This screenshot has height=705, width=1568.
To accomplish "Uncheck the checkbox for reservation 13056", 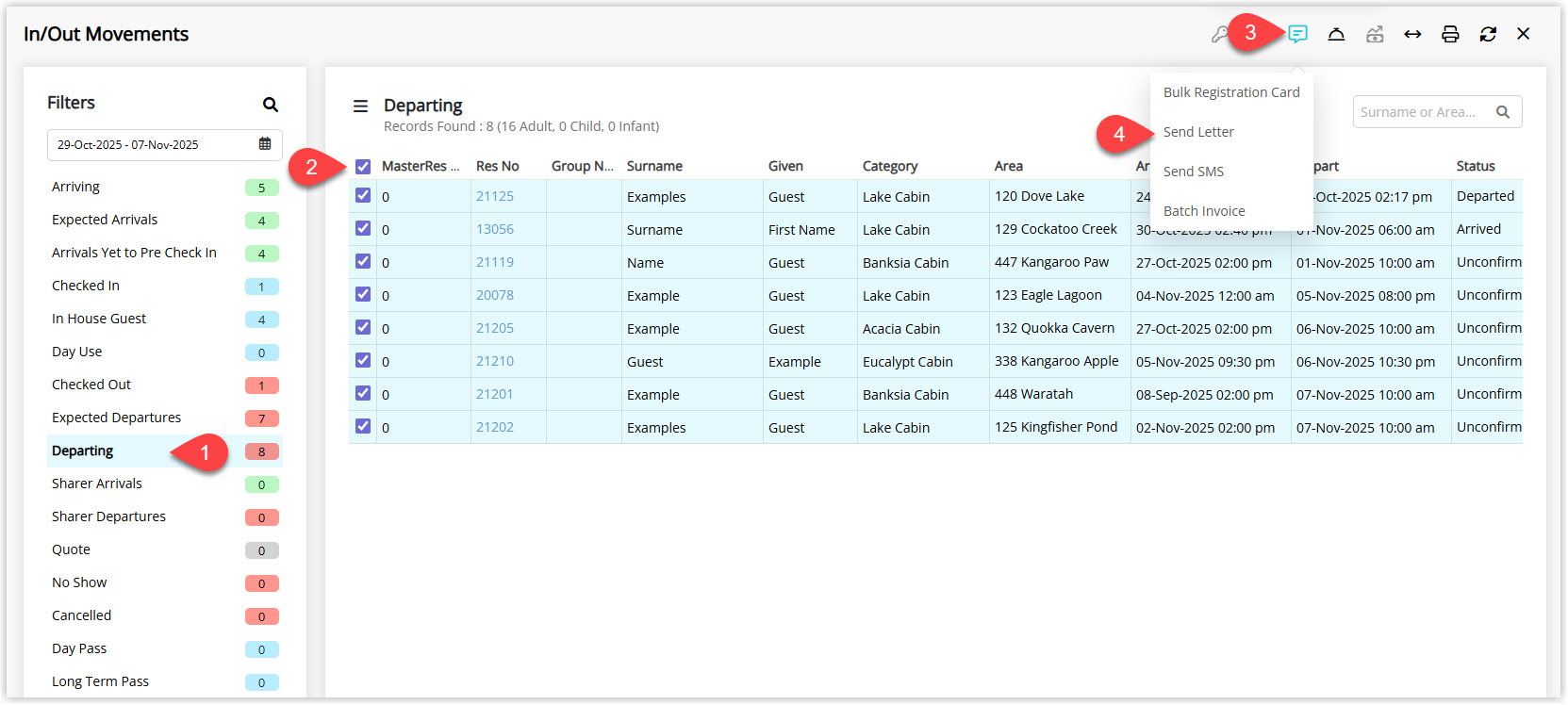I will tap(363, 229).
